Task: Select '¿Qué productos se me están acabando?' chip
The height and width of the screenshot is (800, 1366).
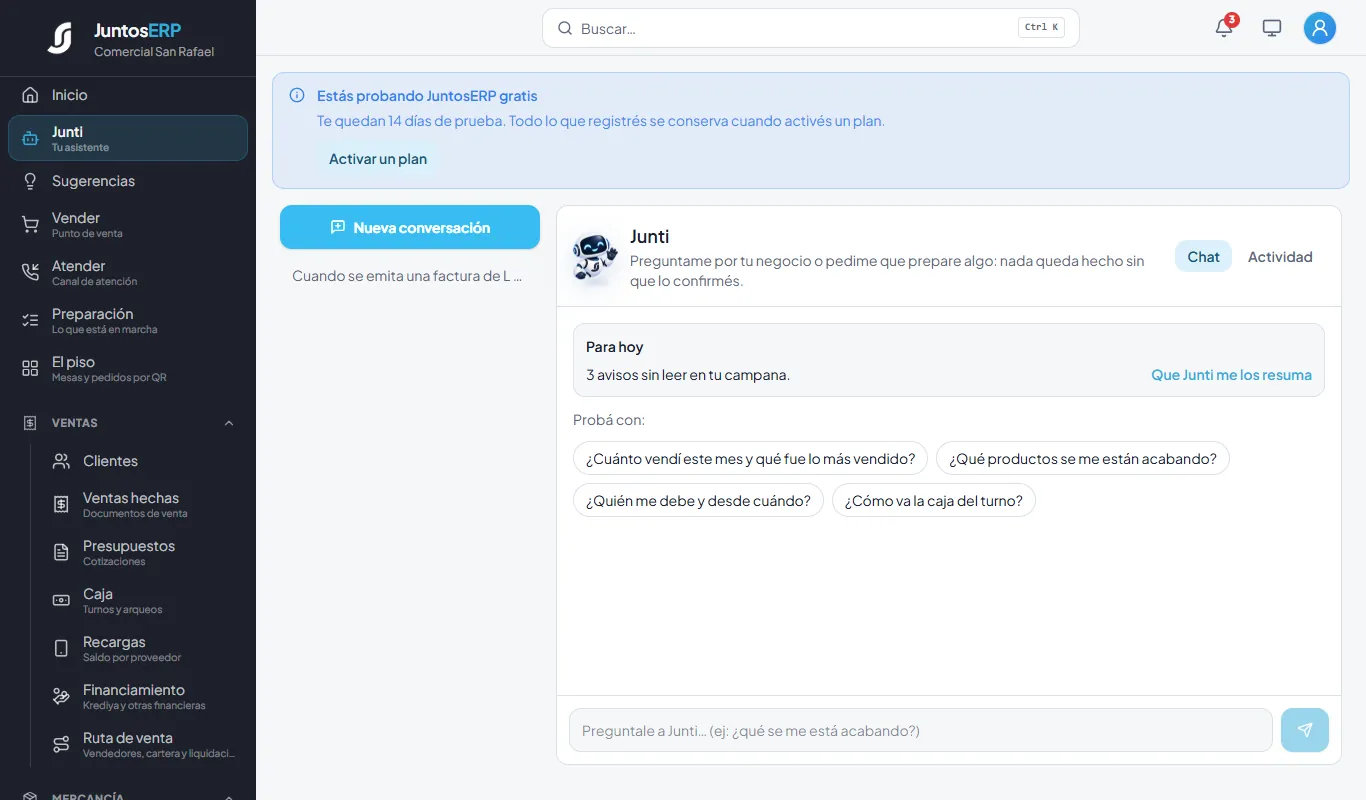Action: (1083, 459)
